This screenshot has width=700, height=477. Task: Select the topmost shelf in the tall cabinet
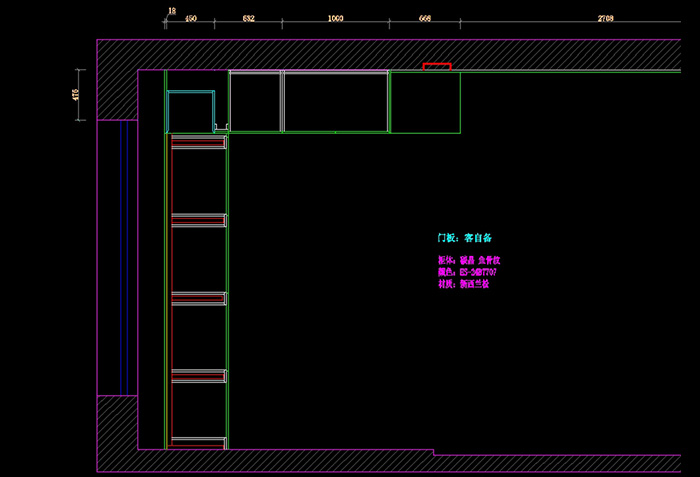click(x=198, y=143)
